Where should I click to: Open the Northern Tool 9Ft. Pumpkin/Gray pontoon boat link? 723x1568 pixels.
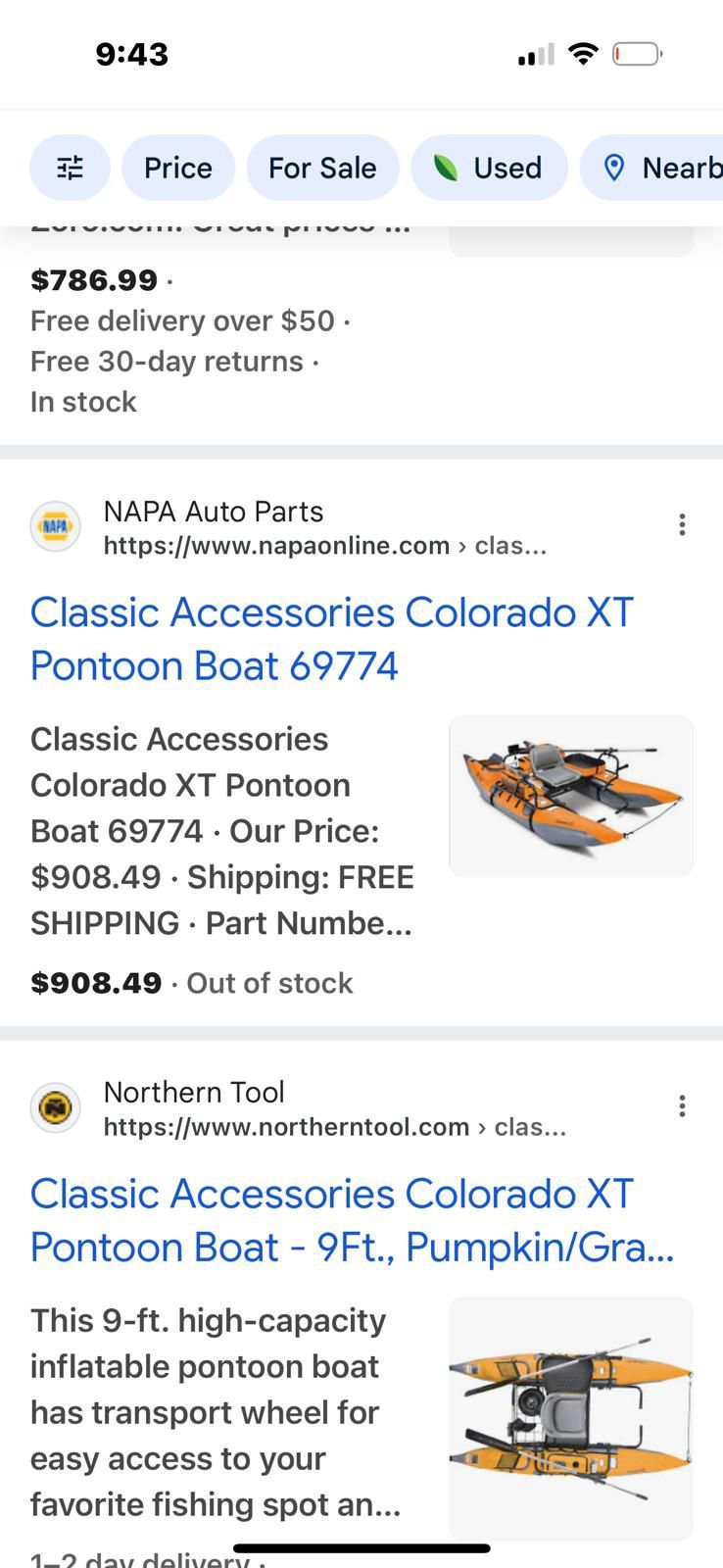pyautogui.click(x=352, y=1220)
